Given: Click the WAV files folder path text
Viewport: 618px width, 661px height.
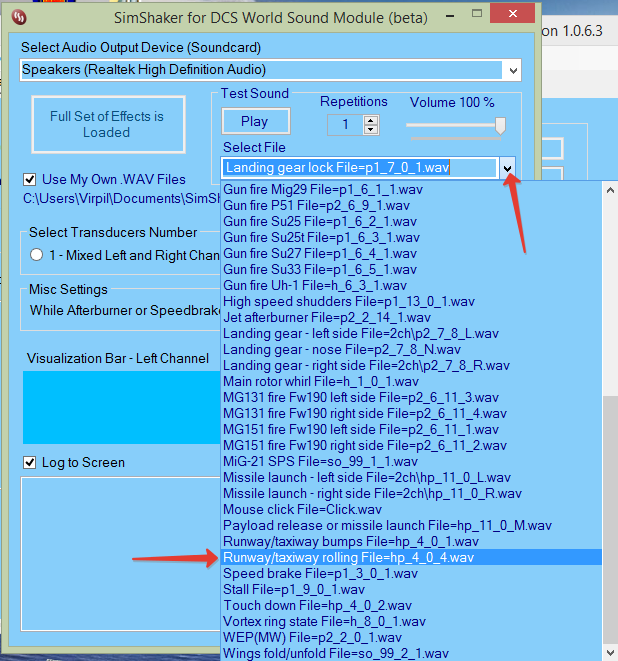Looking at the screenshot, I should coord(122,199).
